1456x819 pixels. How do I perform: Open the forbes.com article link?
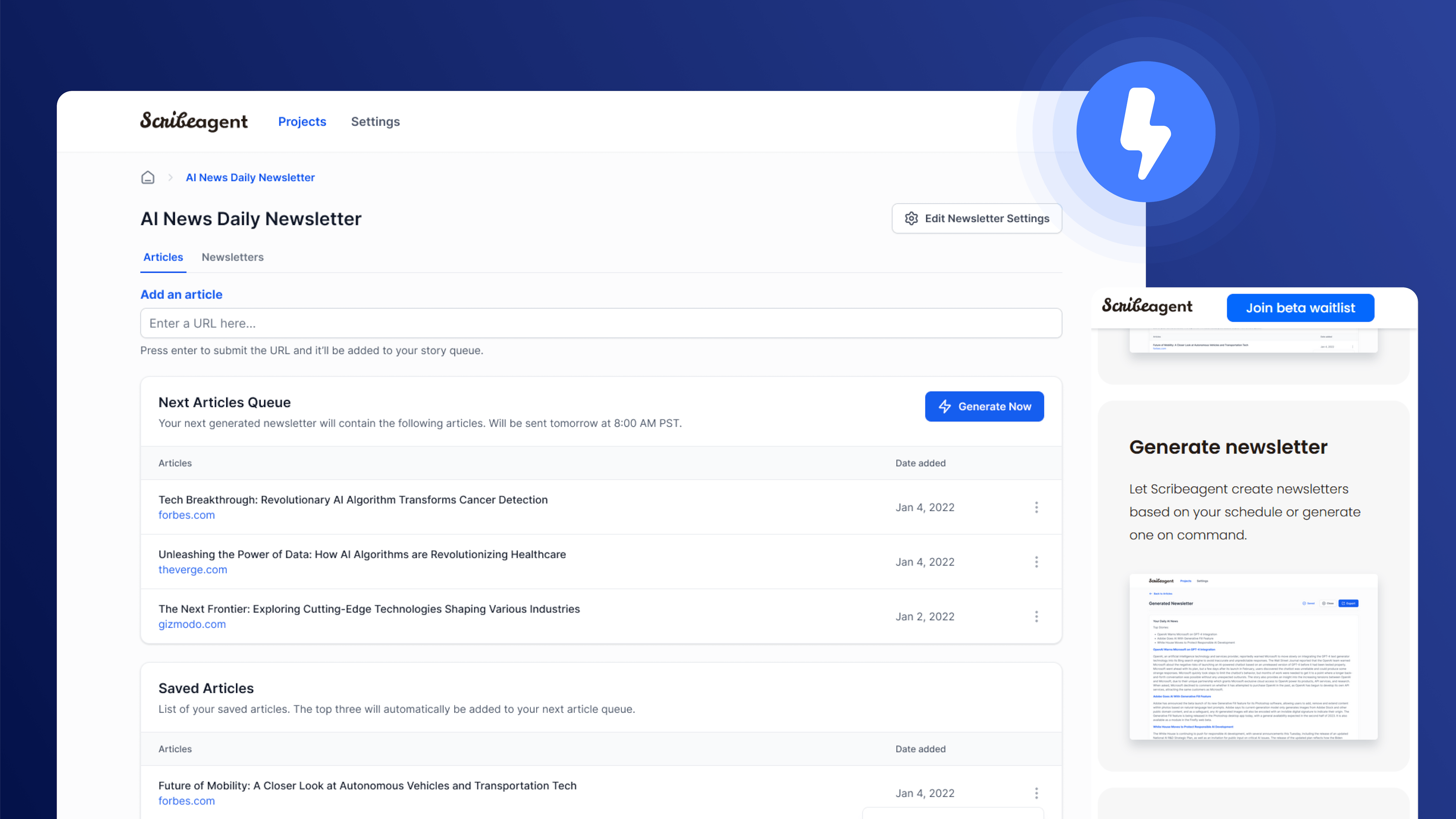tap(187, 515)
